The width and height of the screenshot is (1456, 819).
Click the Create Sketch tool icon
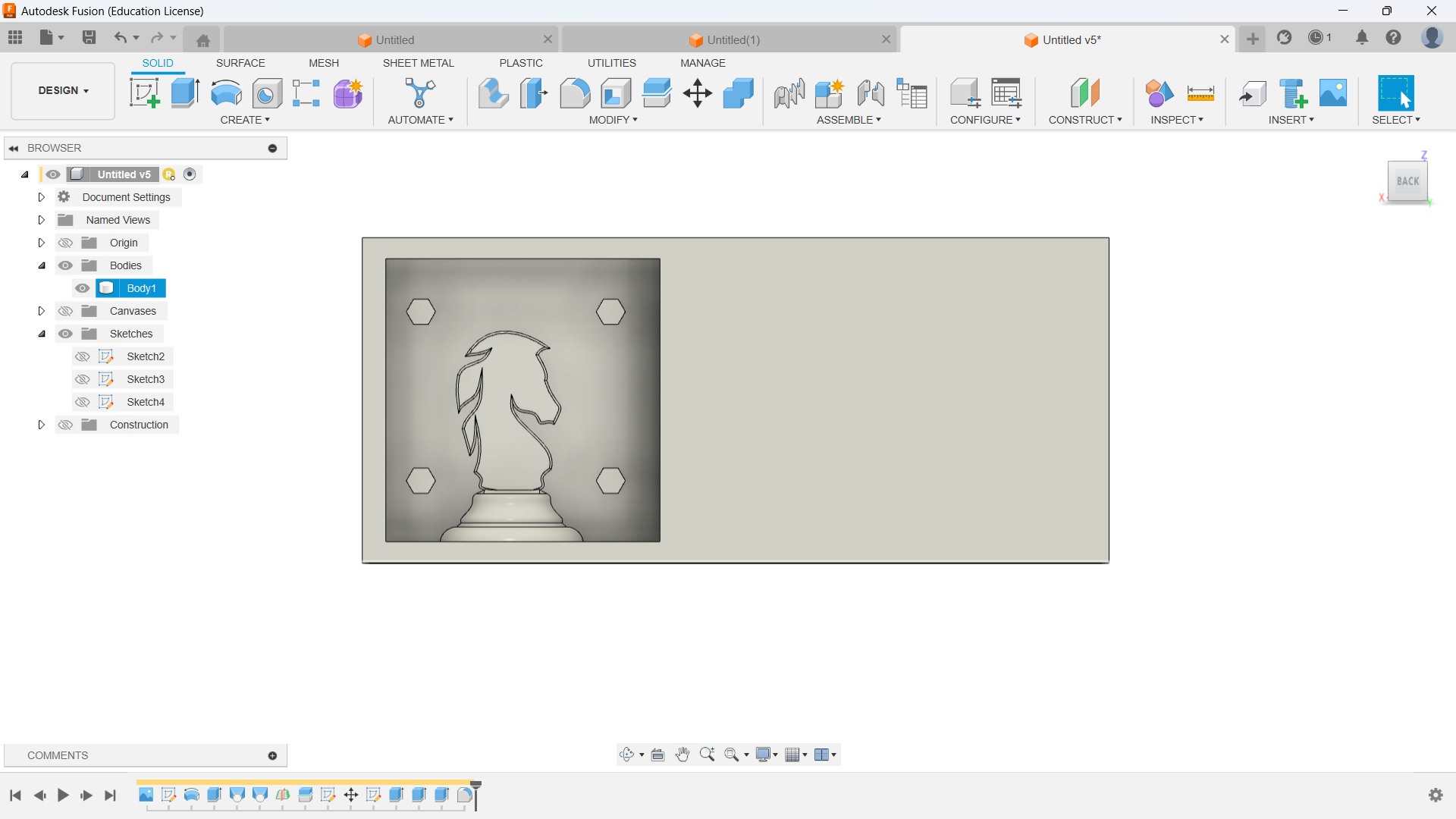pyautogui.click(x=144, y=93)
